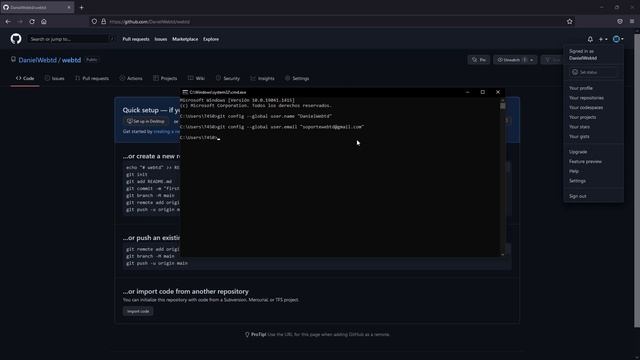Select Settings in user menu
Image resolution: width=640 pixels, height=360 pixels.
[577, 181]
